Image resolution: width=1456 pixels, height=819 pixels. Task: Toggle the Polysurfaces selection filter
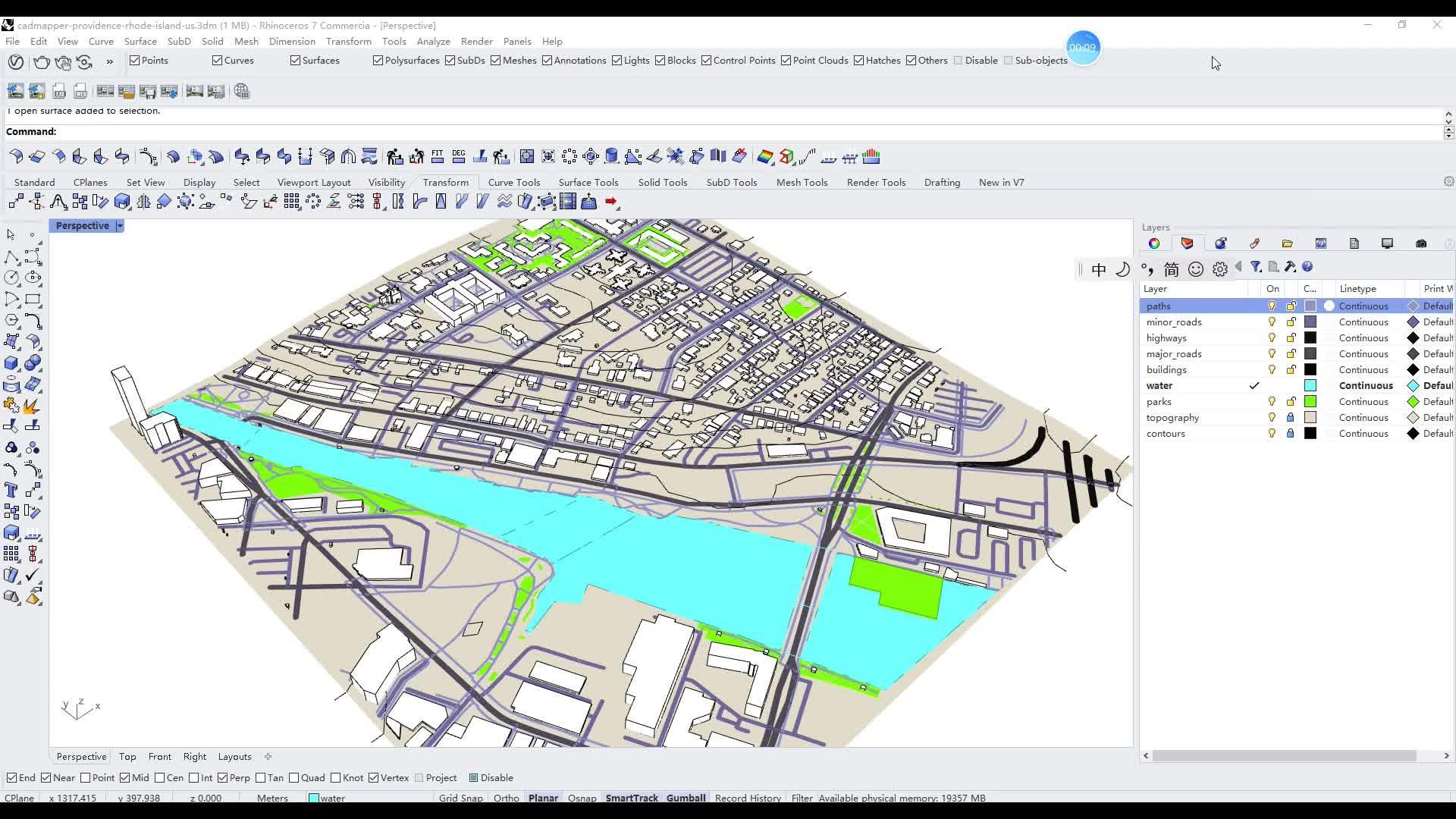pyautogui.click(x=378, y=61)
